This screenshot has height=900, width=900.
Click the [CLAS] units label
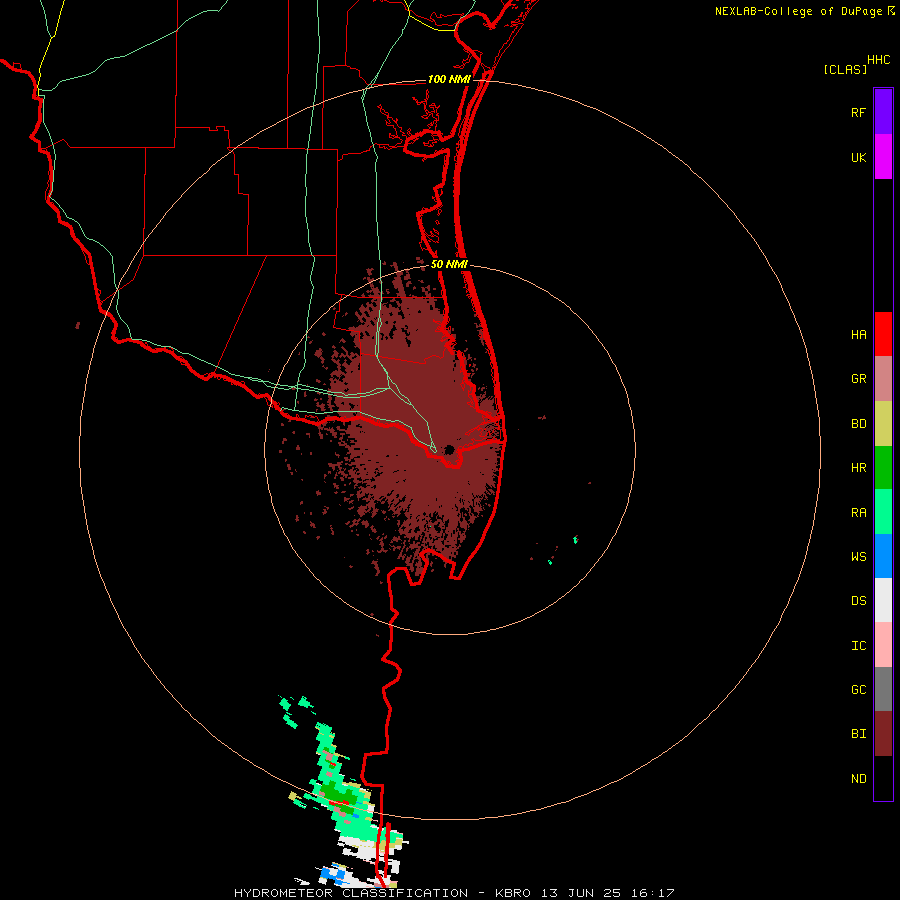click(845, 69)
